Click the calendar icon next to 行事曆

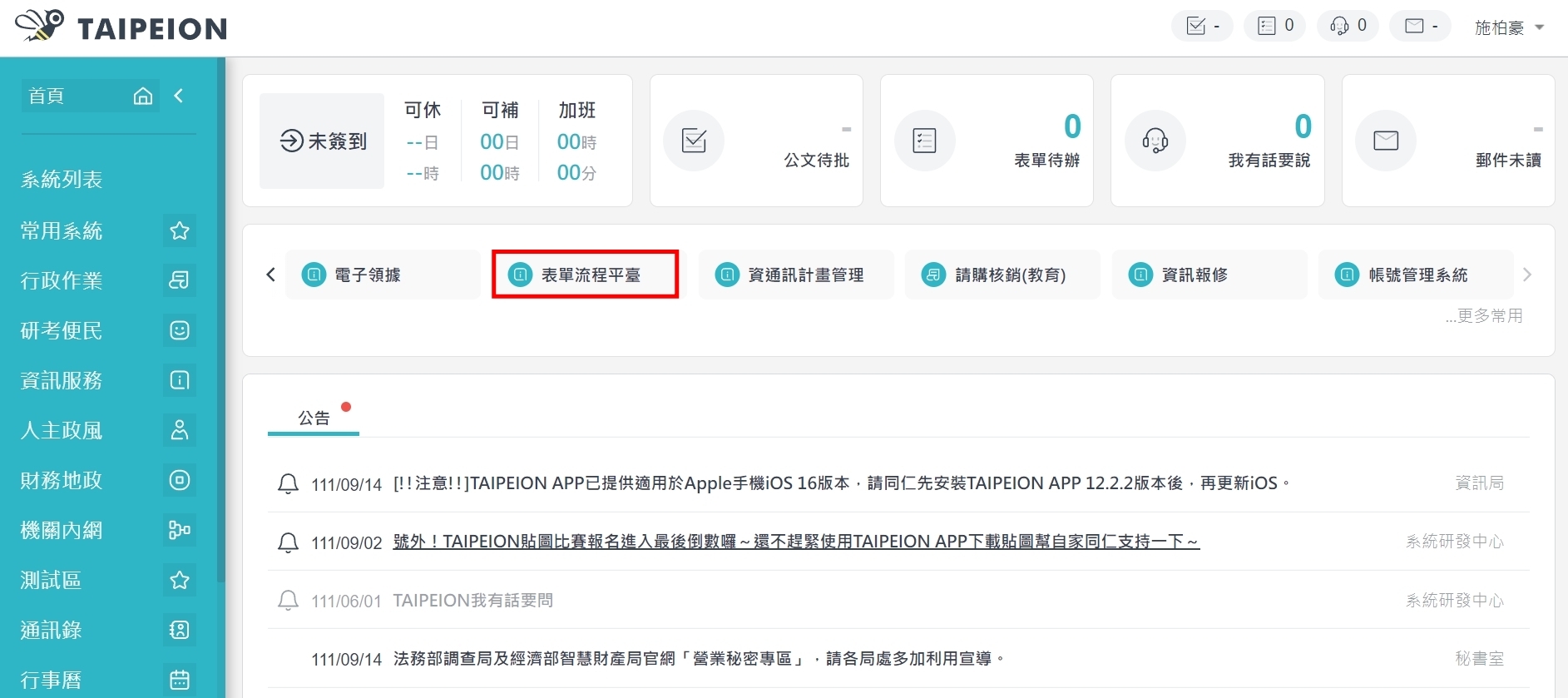coord(180,680)
